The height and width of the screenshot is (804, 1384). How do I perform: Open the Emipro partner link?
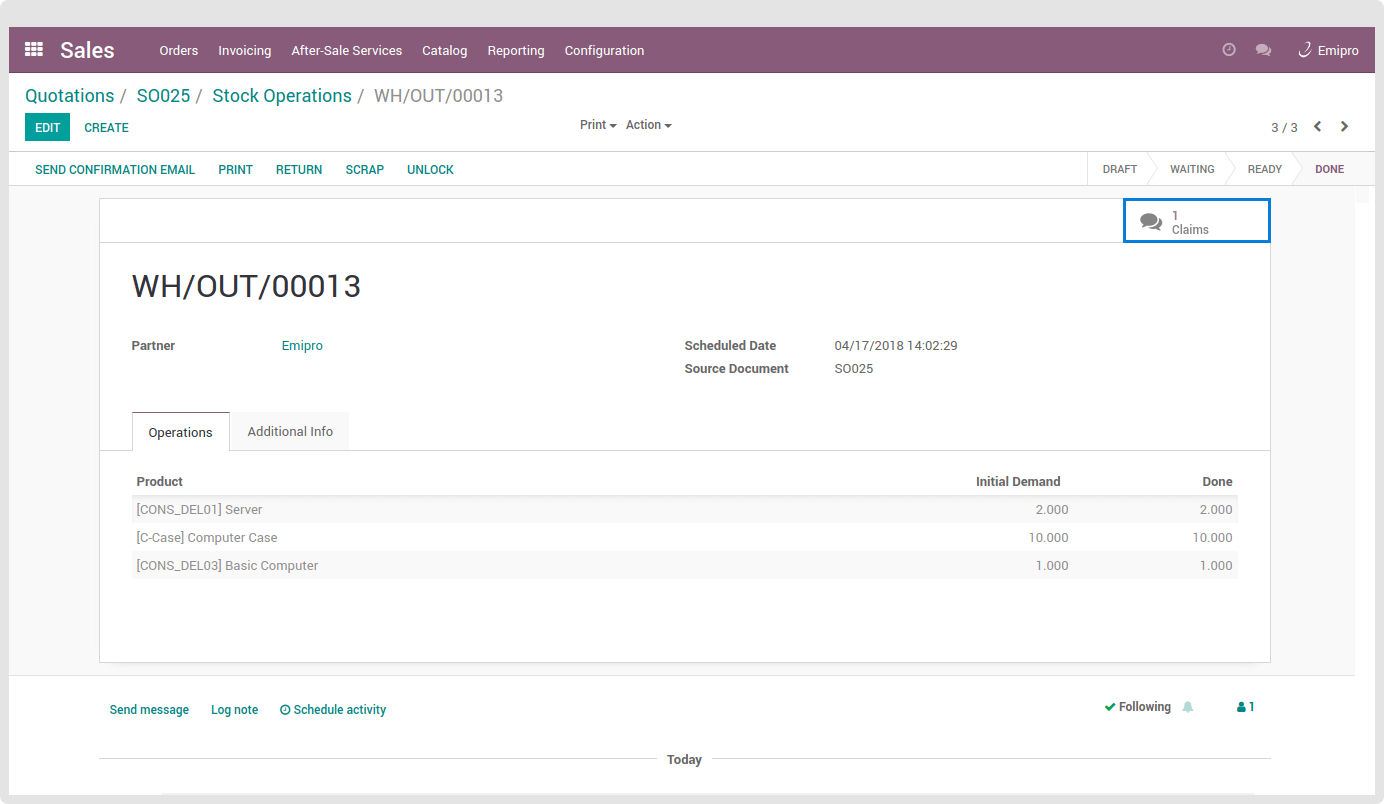(x=302, y=346)
